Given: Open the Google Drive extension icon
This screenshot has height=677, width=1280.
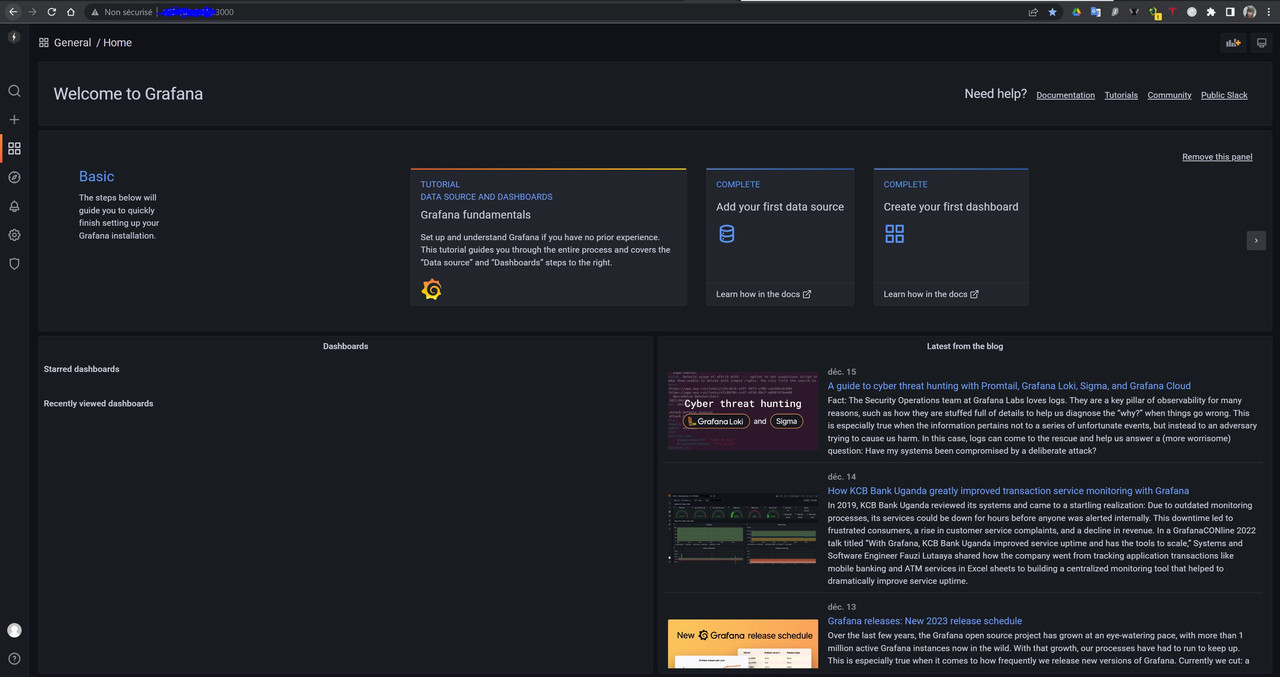Looking at the screenshot, I should click(1077, 12).
